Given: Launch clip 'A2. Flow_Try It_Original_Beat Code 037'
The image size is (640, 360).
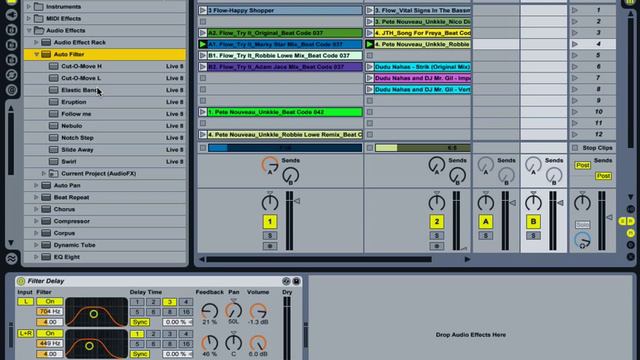Looking at the screenshot, I should 203,33.
